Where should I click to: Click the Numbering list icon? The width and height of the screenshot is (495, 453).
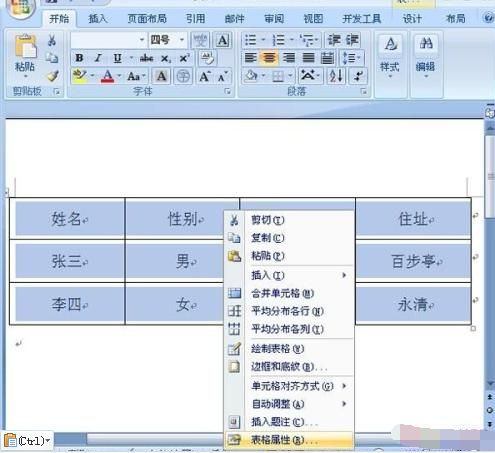pos(279,40)
